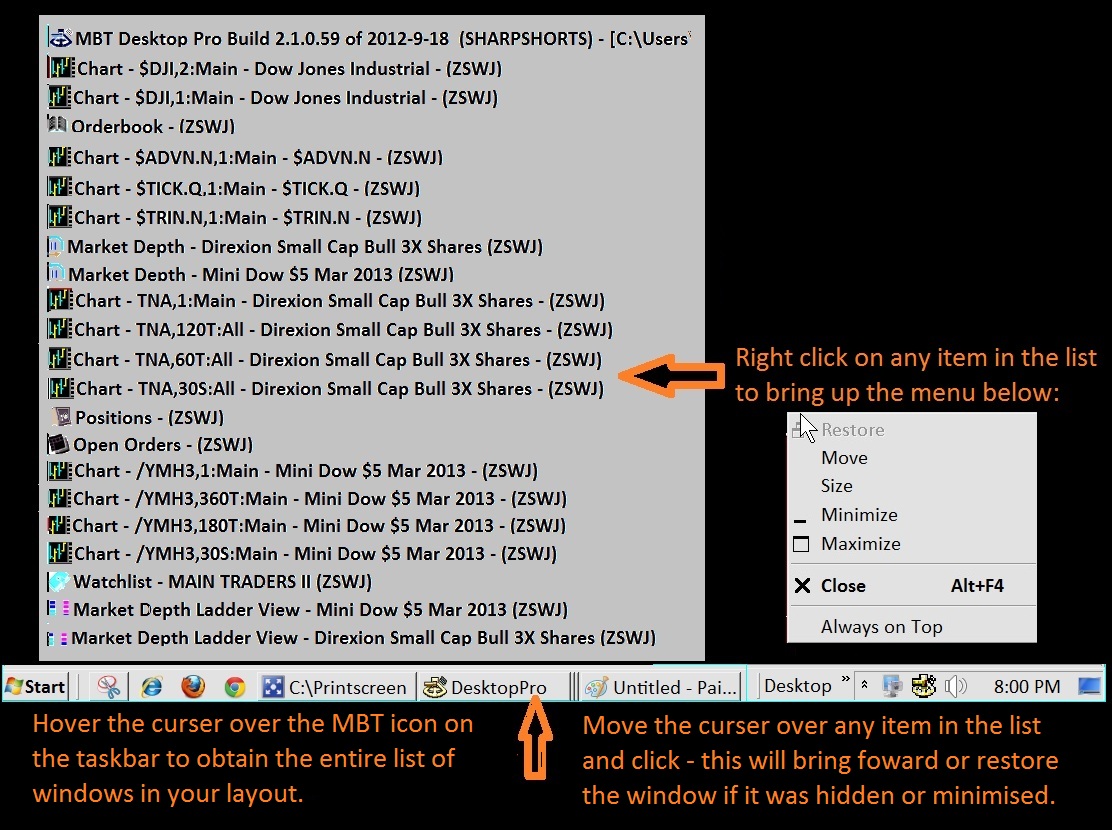1112x830 pixels.
Task: Click the Desktop toolbar label
Action: pos(797,686)
